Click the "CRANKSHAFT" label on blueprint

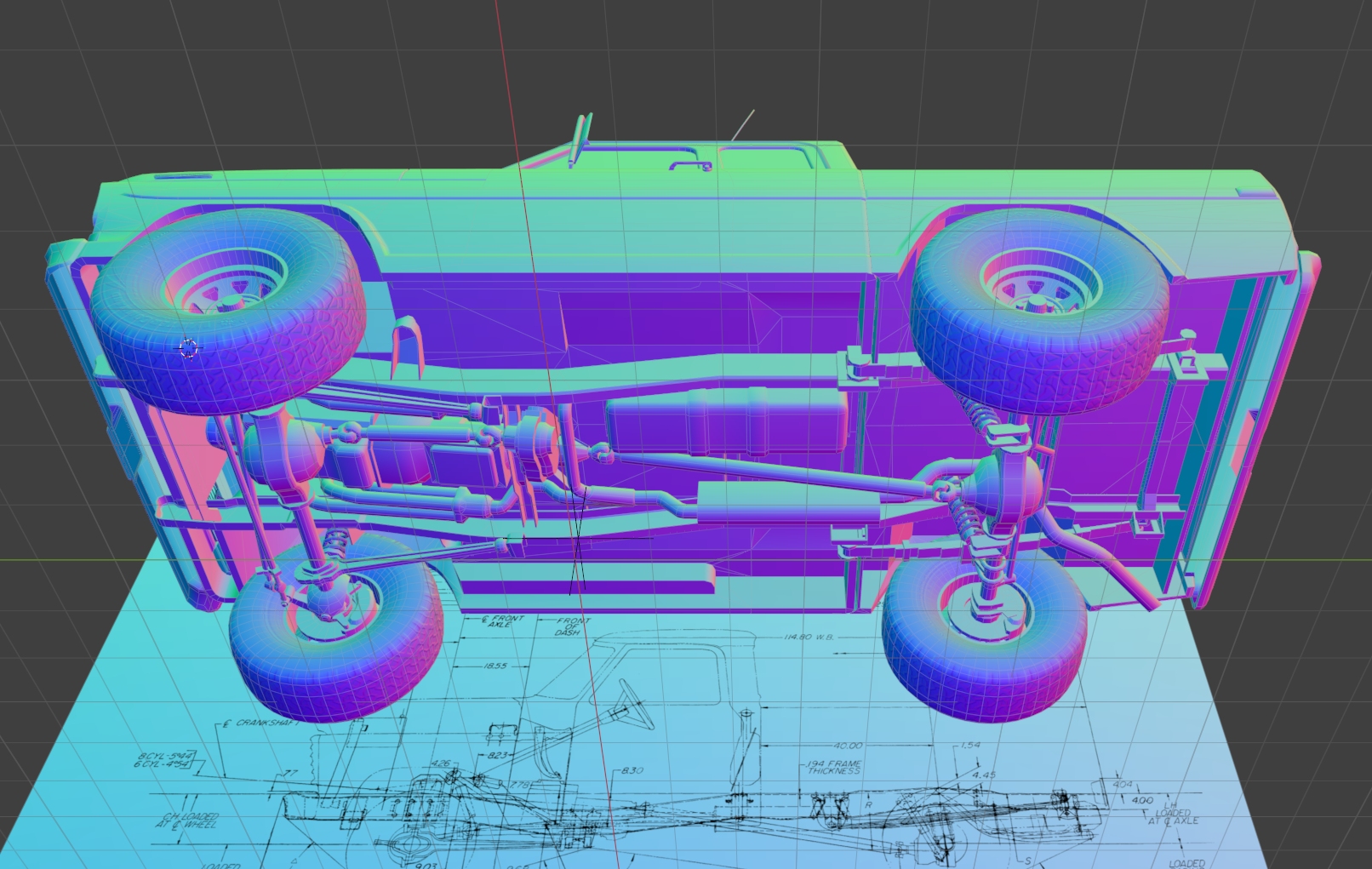pyautogui.click(x=266, y=723)
